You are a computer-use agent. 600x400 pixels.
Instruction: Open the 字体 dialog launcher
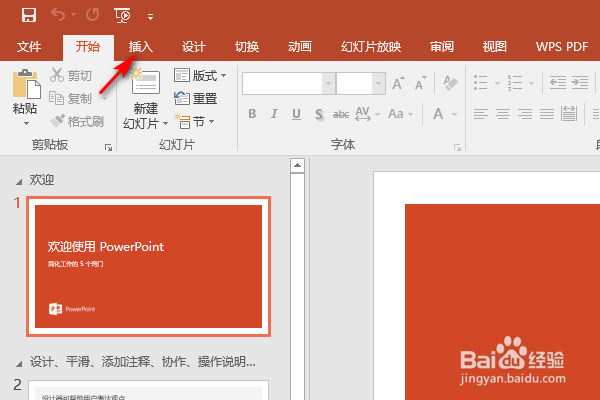[x=457, y=147]
